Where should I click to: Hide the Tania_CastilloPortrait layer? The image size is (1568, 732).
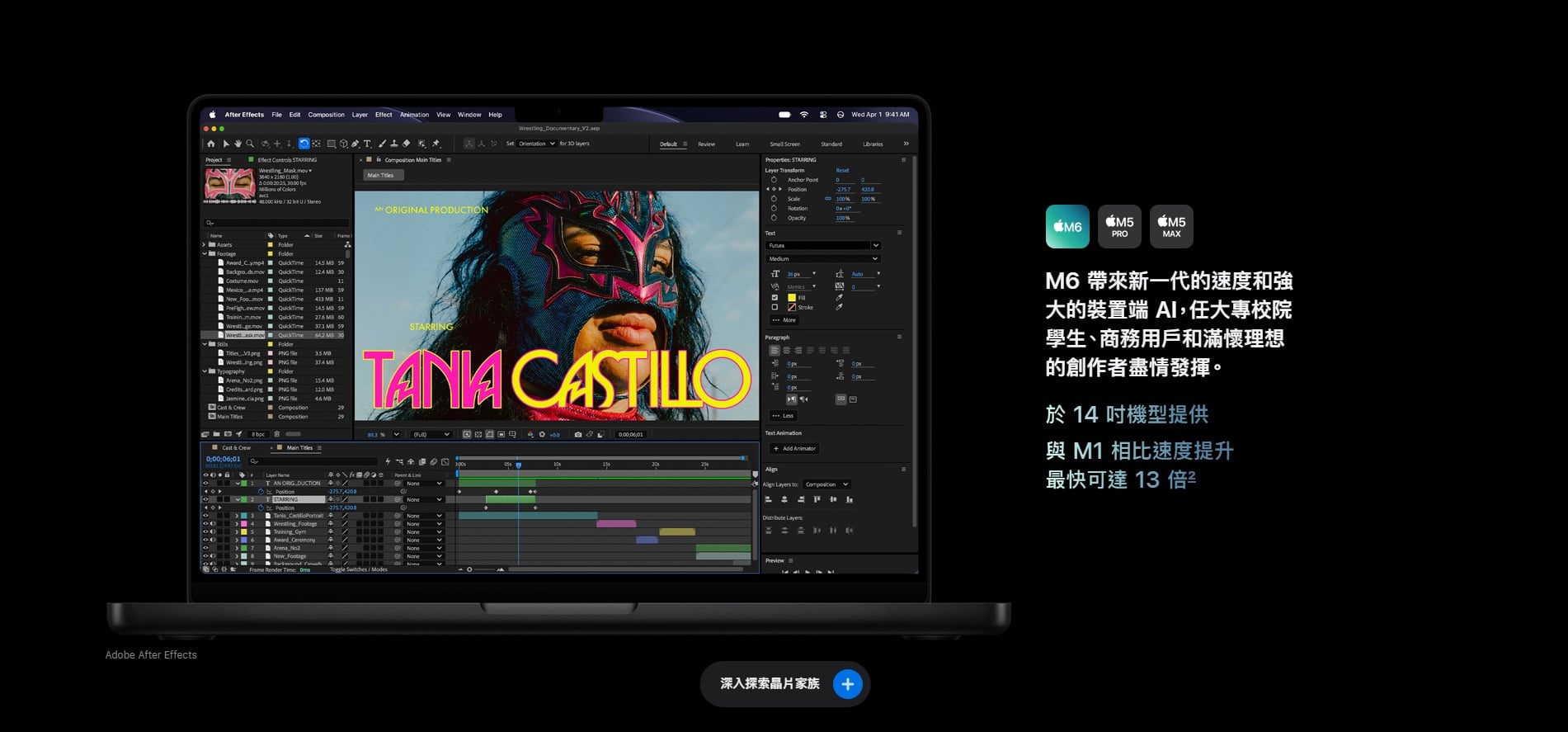pos(205,516)
